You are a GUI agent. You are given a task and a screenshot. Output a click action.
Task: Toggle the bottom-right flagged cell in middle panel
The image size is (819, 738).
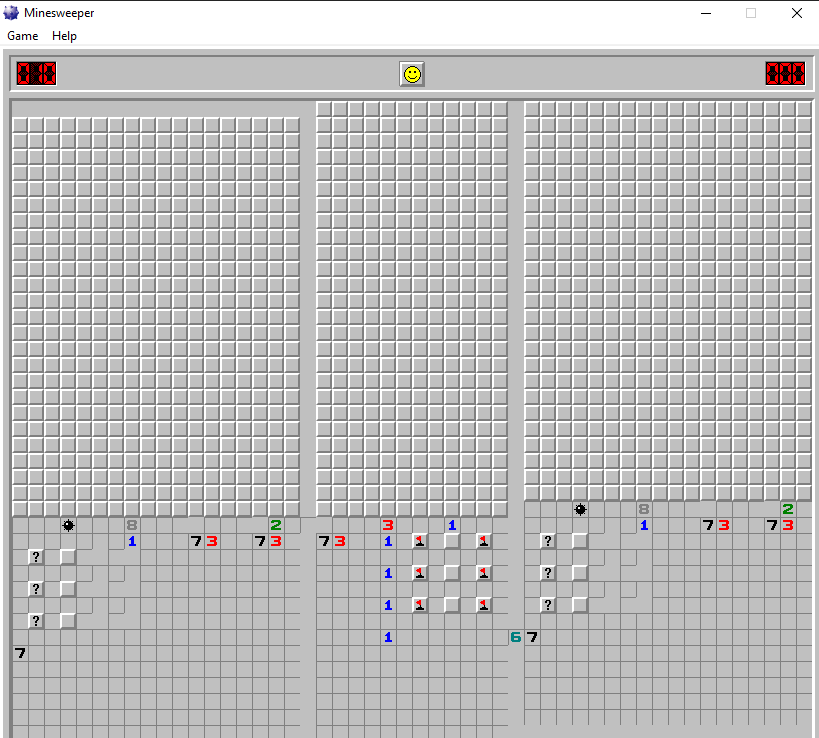click(484, 605)
